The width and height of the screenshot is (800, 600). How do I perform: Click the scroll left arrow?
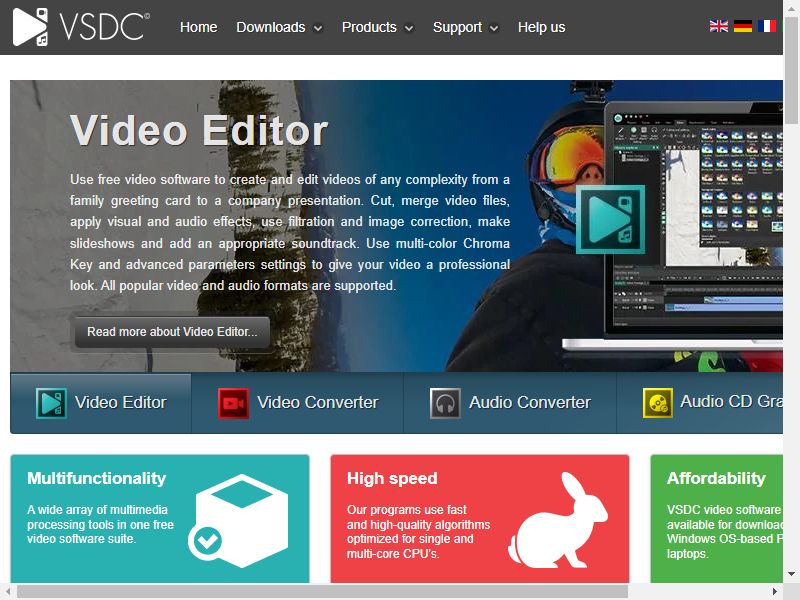click(8, 592)
